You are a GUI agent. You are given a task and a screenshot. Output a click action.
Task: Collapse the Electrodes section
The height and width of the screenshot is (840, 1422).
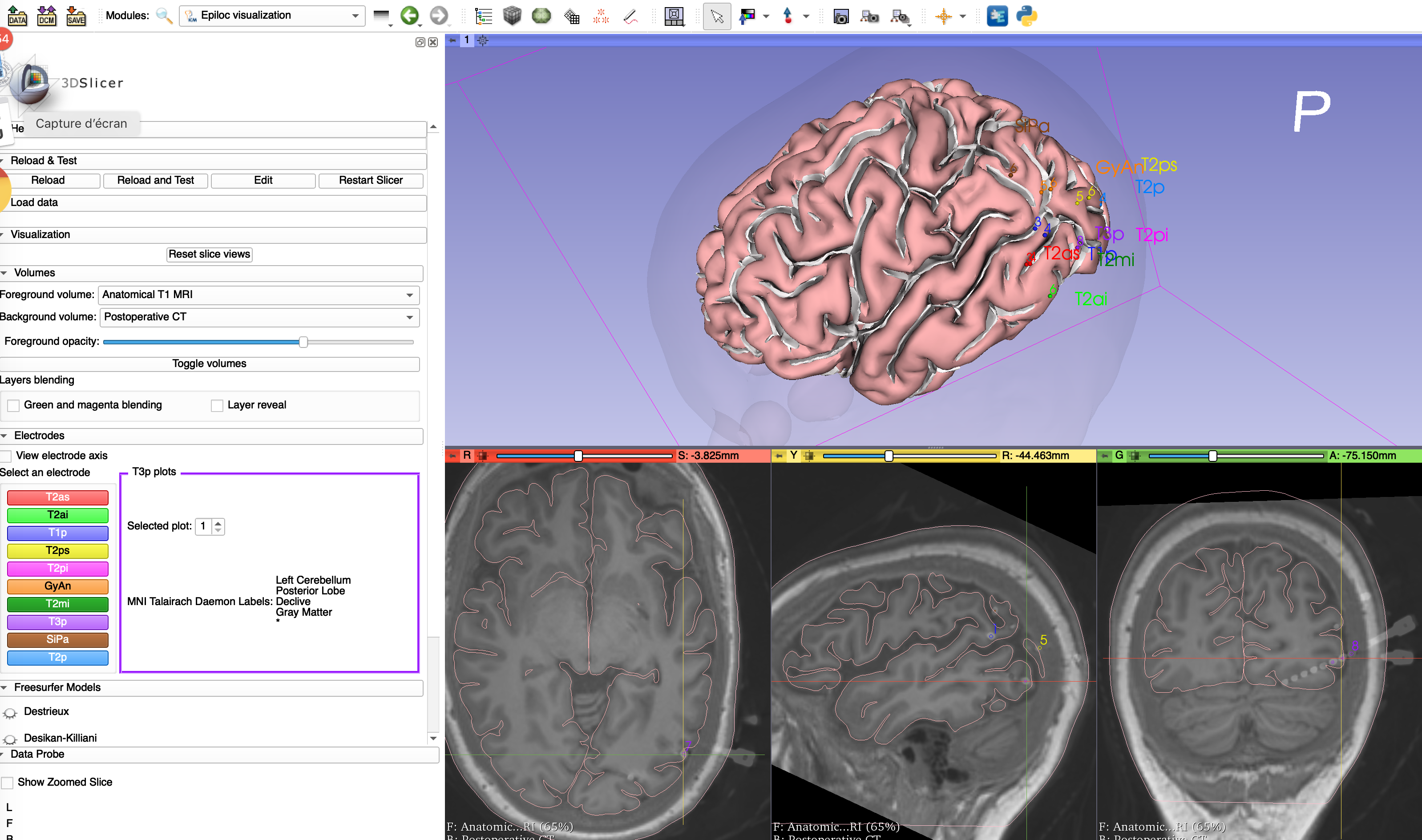coord(5,436)
